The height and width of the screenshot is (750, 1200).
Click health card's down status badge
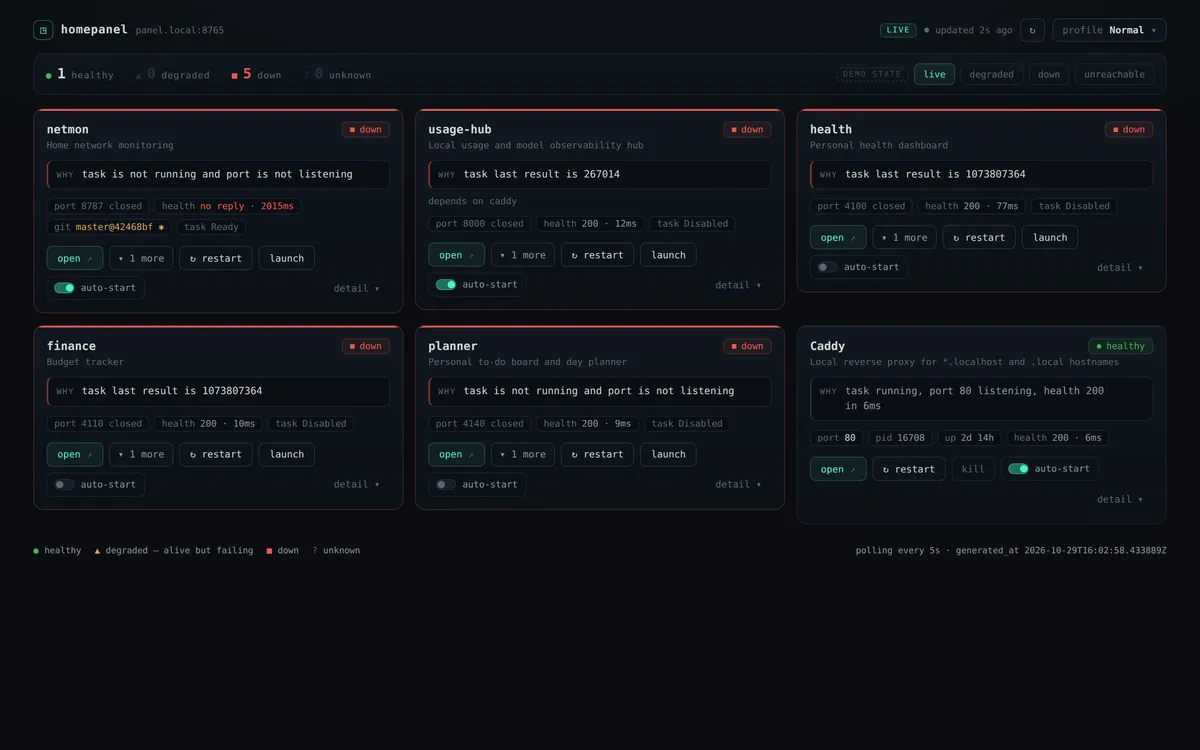click(x=1129, y=129)
